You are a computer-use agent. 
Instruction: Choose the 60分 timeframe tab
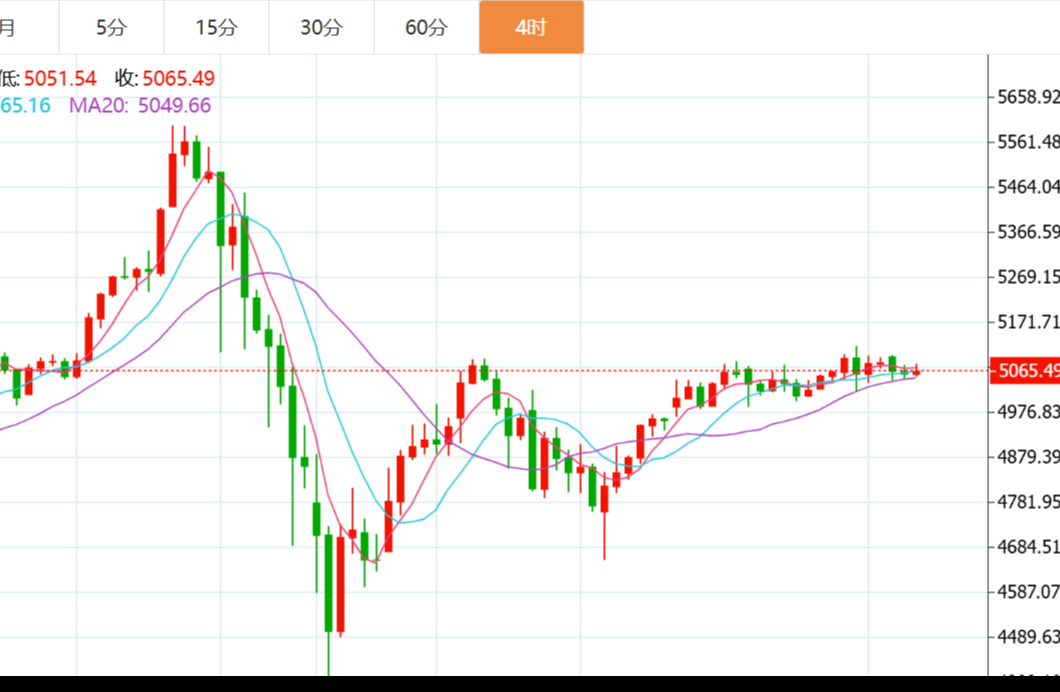click(x=426, y=27)
